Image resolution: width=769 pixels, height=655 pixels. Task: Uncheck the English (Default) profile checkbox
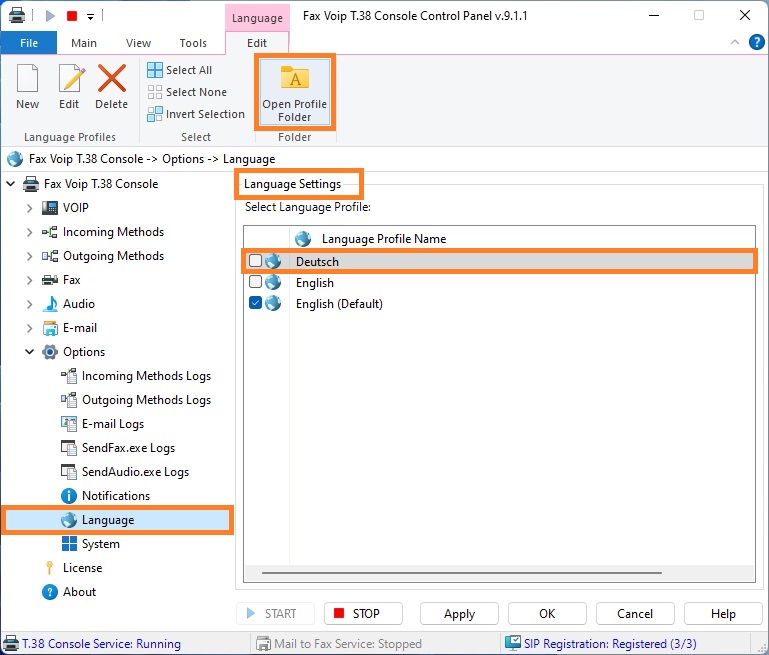tap(256, 303)
